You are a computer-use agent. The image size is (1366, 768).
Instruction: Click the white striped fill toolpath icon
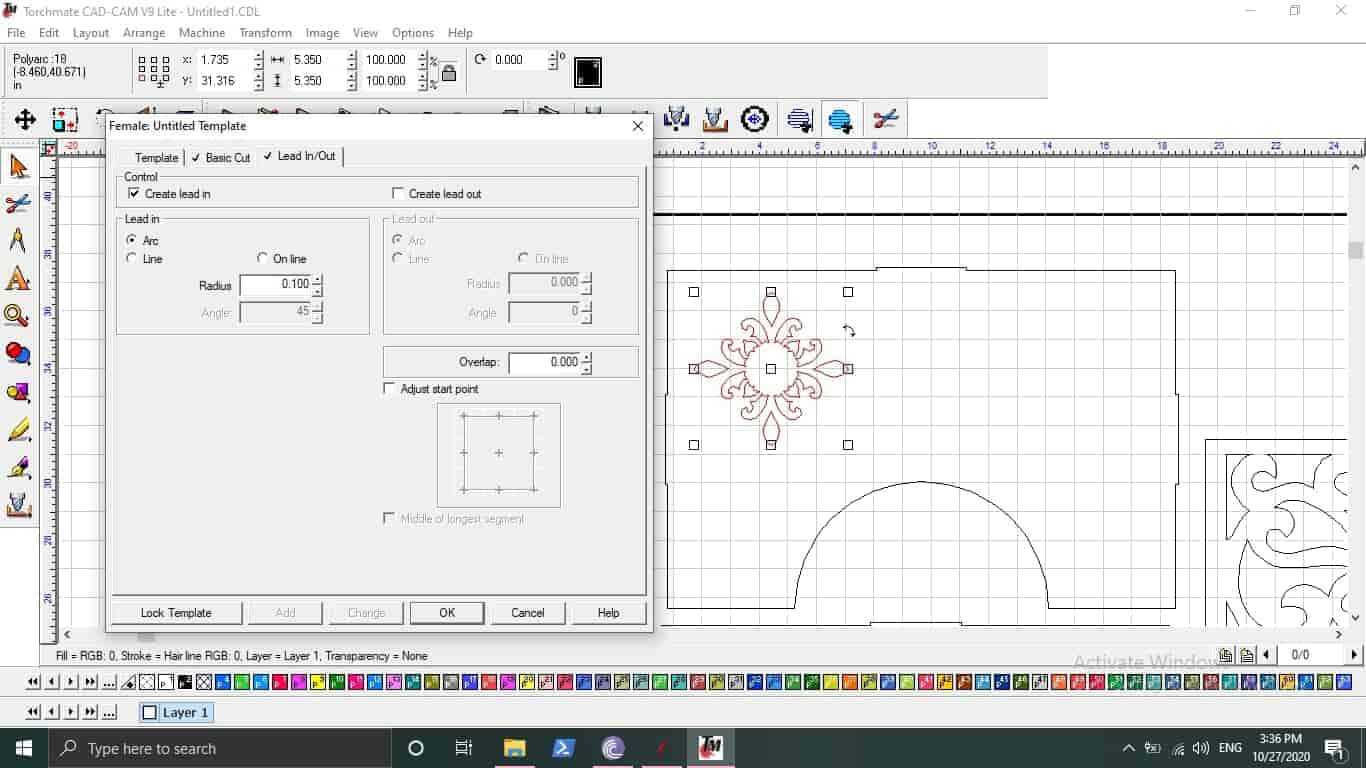(x=799, y=120)
